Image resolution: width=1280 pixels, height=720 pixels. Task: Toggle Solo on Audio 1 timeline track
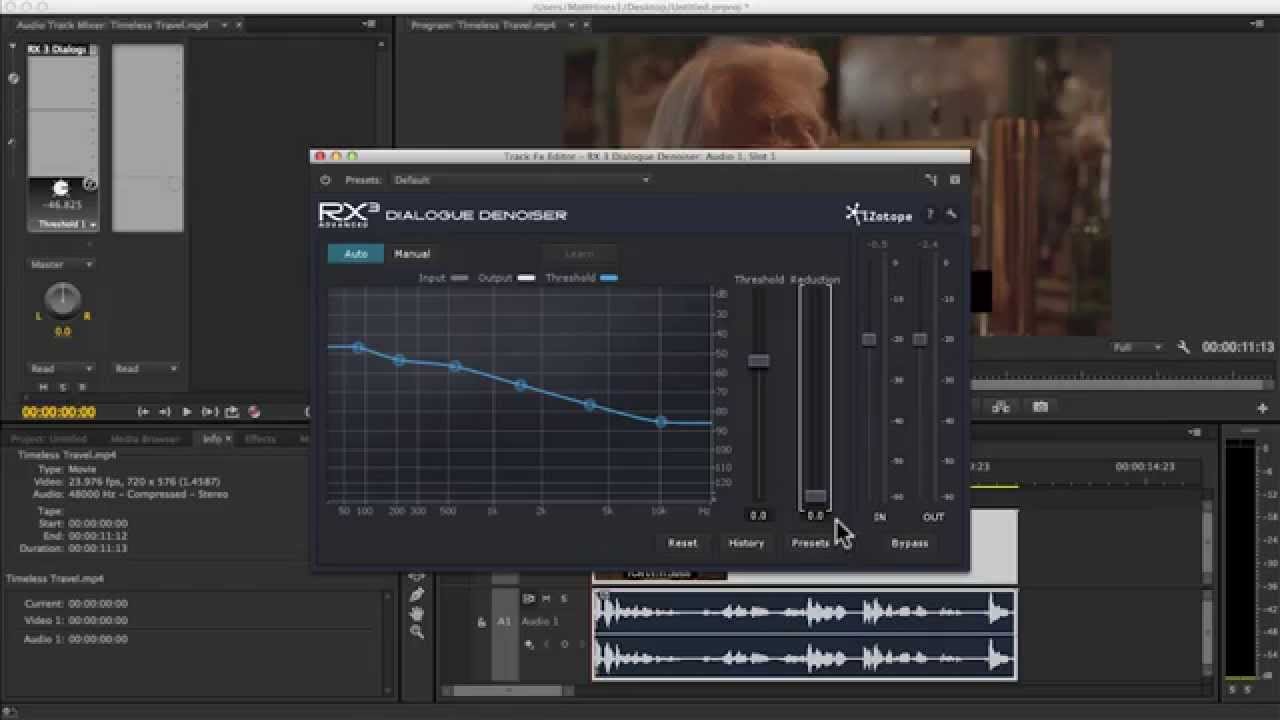coord(563,598)
